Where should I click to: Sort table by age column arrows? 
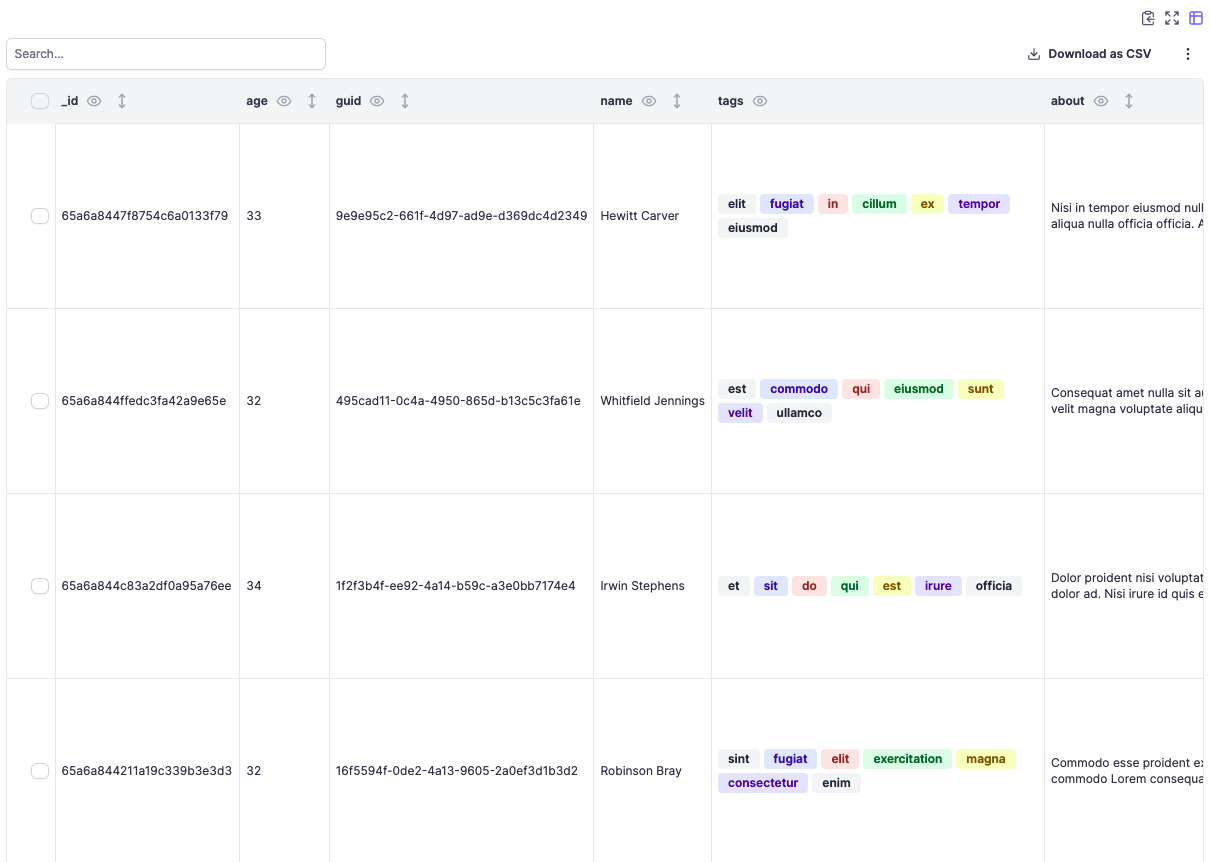pyautogui.click(x=312, y=101)
